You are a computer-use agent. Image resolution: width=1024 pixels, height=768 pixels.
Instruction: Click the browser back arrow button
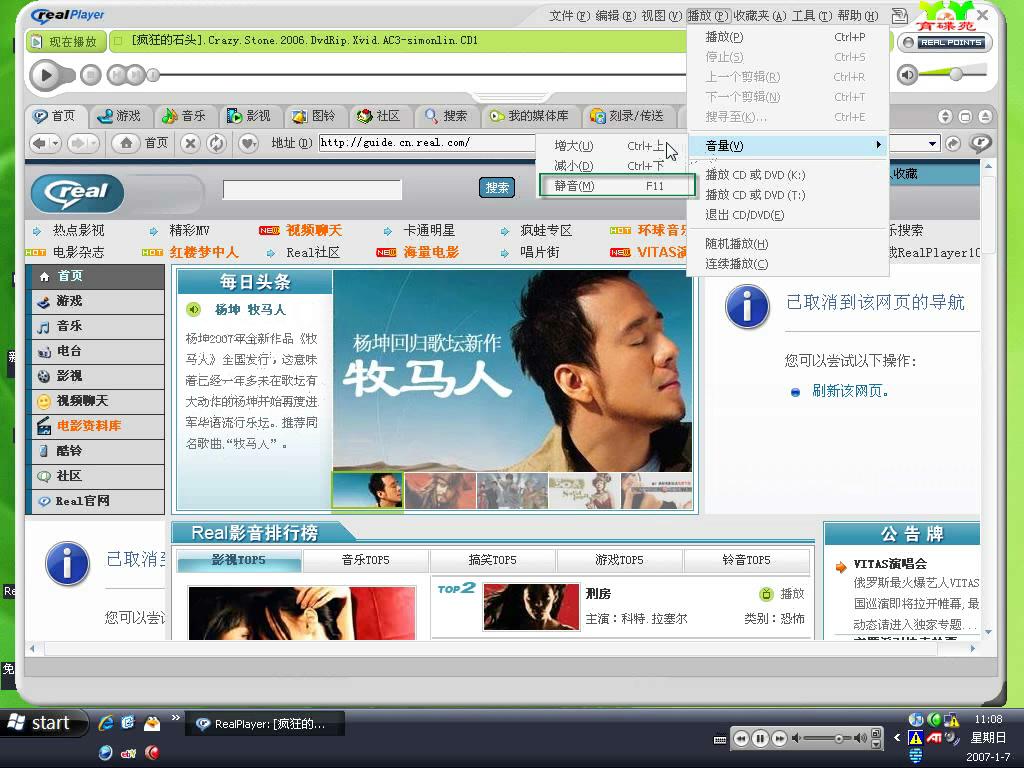tap(39, 142)
